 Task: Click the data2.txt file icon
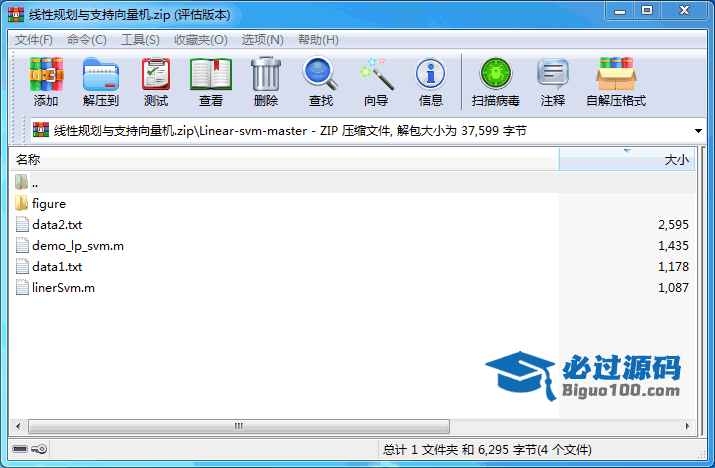point(22,224)
